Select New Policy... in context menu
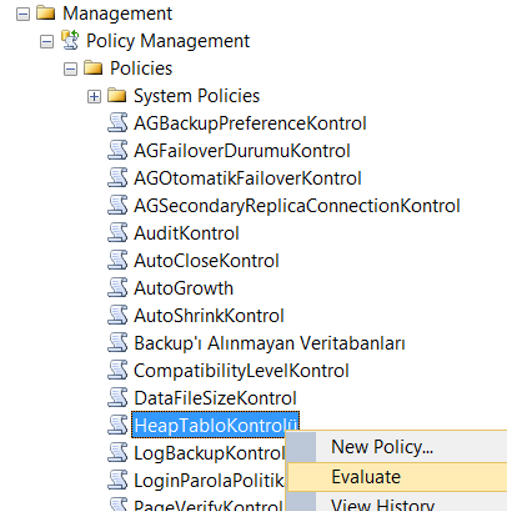 pyautogui.click(x=382, y=447)
